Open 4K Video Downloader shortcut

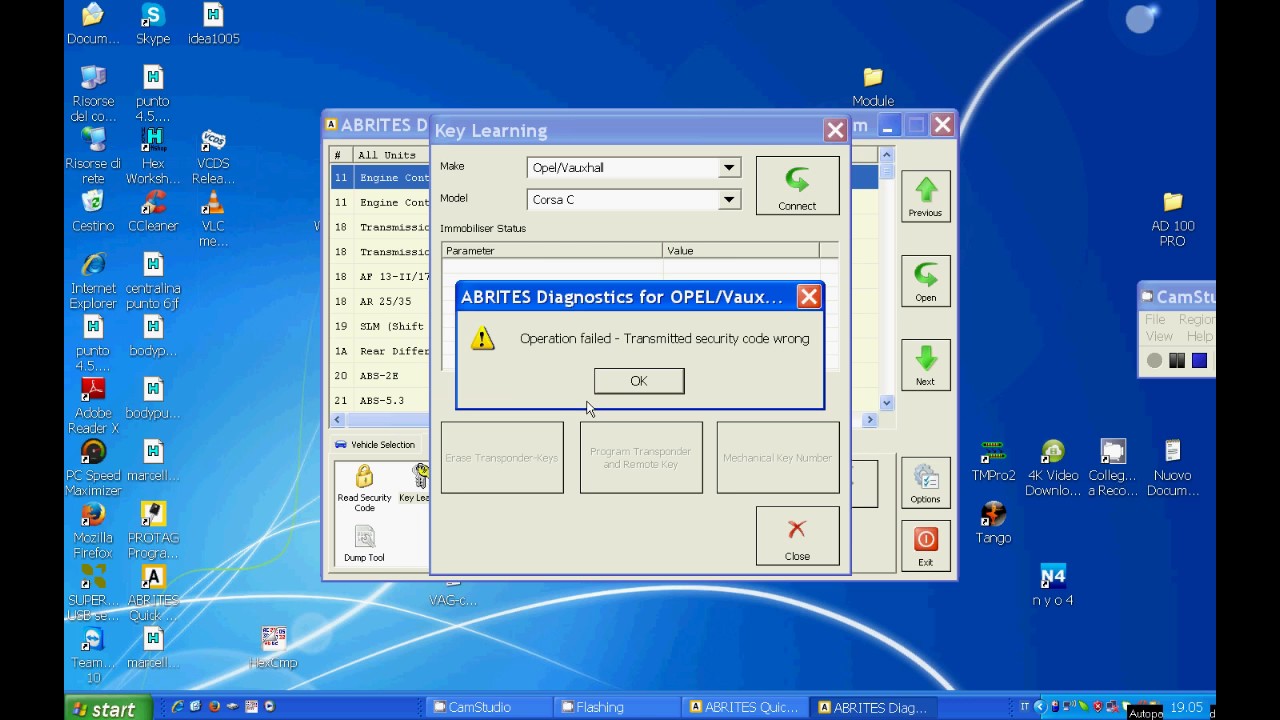pos(1053,467)
